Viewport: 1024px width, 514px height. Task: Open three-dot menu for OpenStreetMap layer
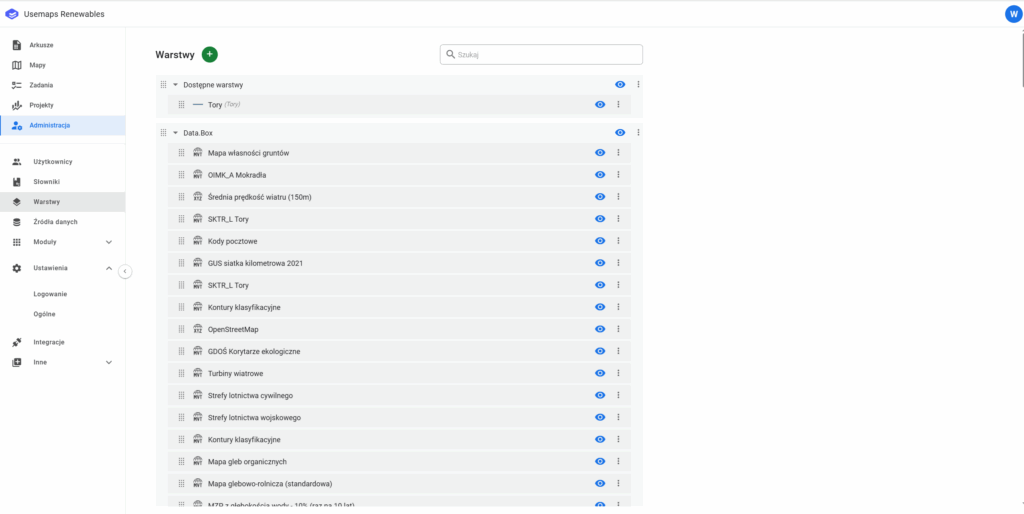[618, 329]
